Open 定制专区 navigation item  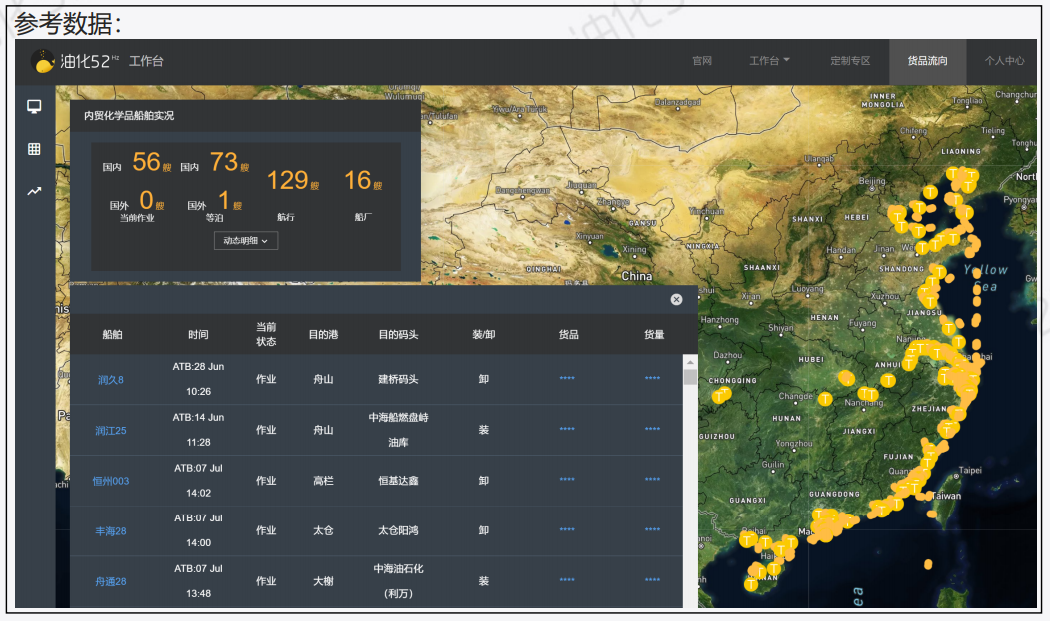(x=850, y=60)
